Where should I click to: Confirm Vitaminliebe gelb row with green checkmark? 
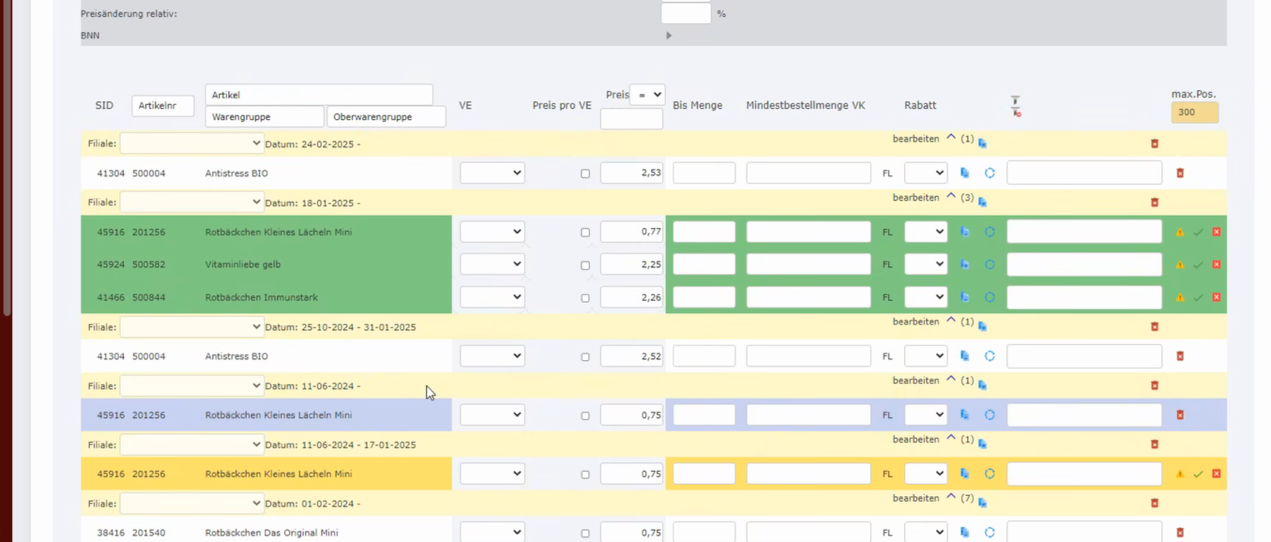coord(1198,265)
